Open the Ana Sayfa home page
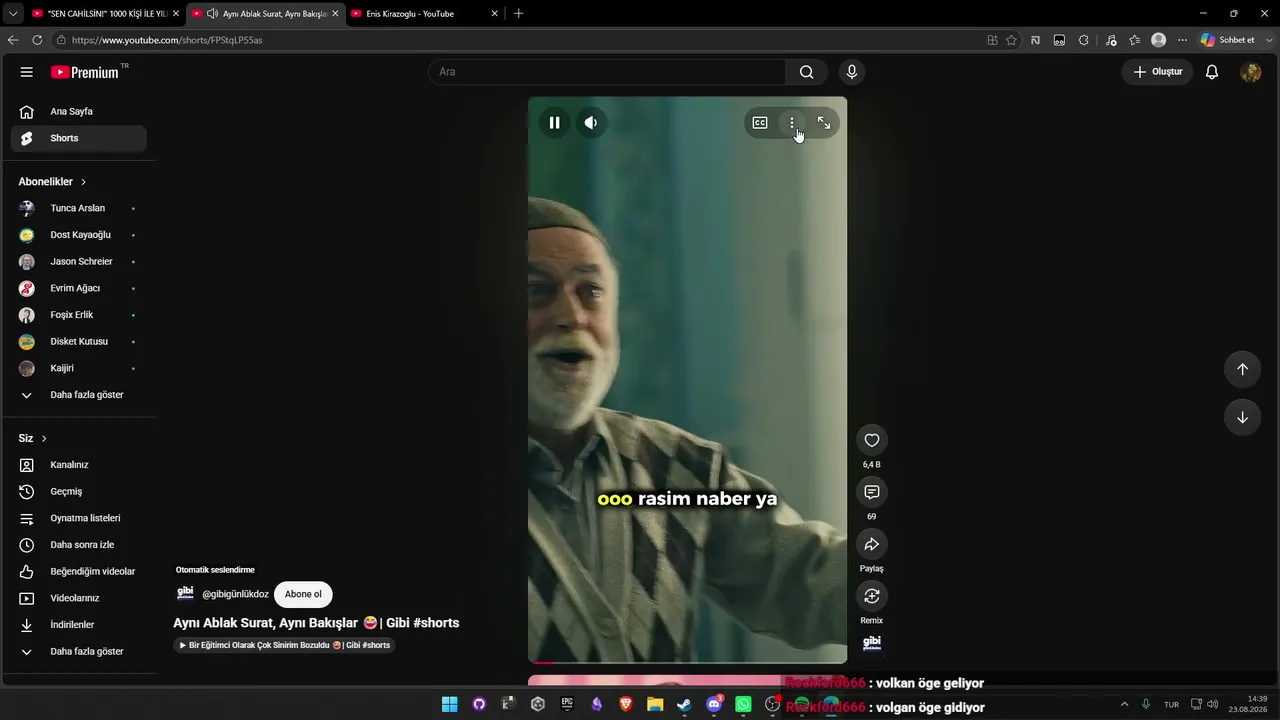Screen dimensions: 1280x720 [79, 112]
